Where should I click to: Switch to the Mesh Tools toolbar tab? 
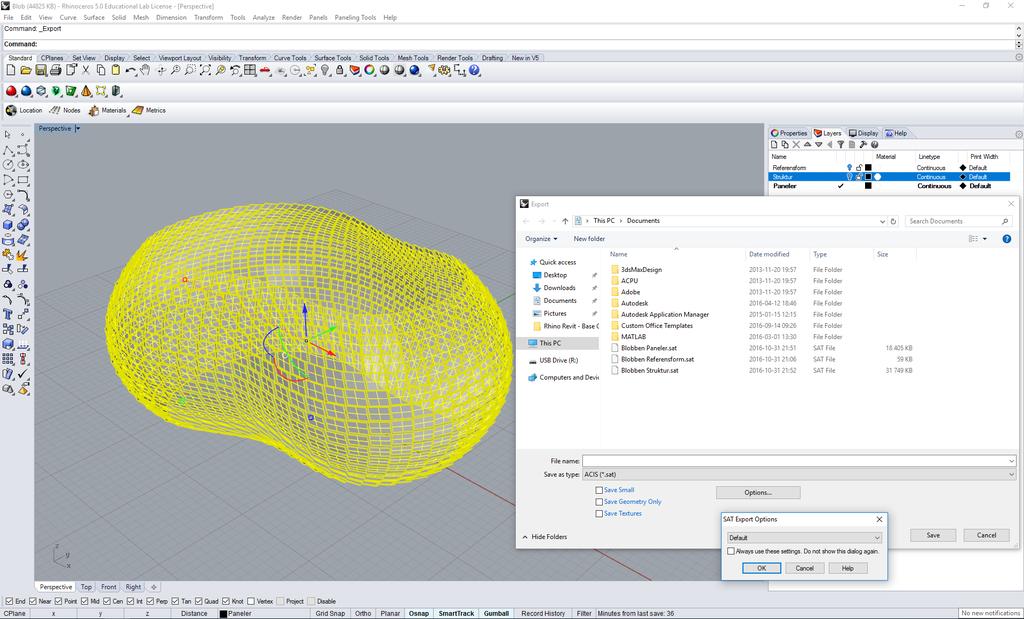pyautogui.click(x=413, y=58)
